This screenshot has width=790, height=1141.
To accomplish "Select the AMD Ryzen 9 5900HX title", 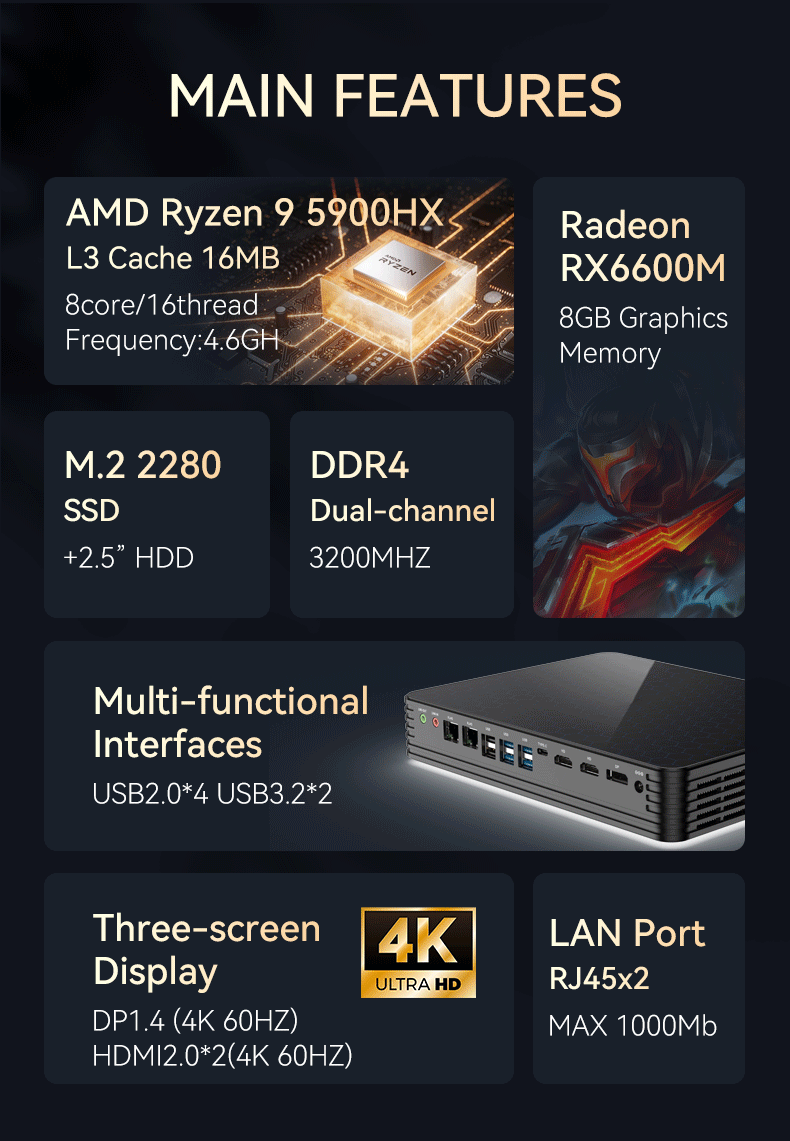I will coord(255,212).
